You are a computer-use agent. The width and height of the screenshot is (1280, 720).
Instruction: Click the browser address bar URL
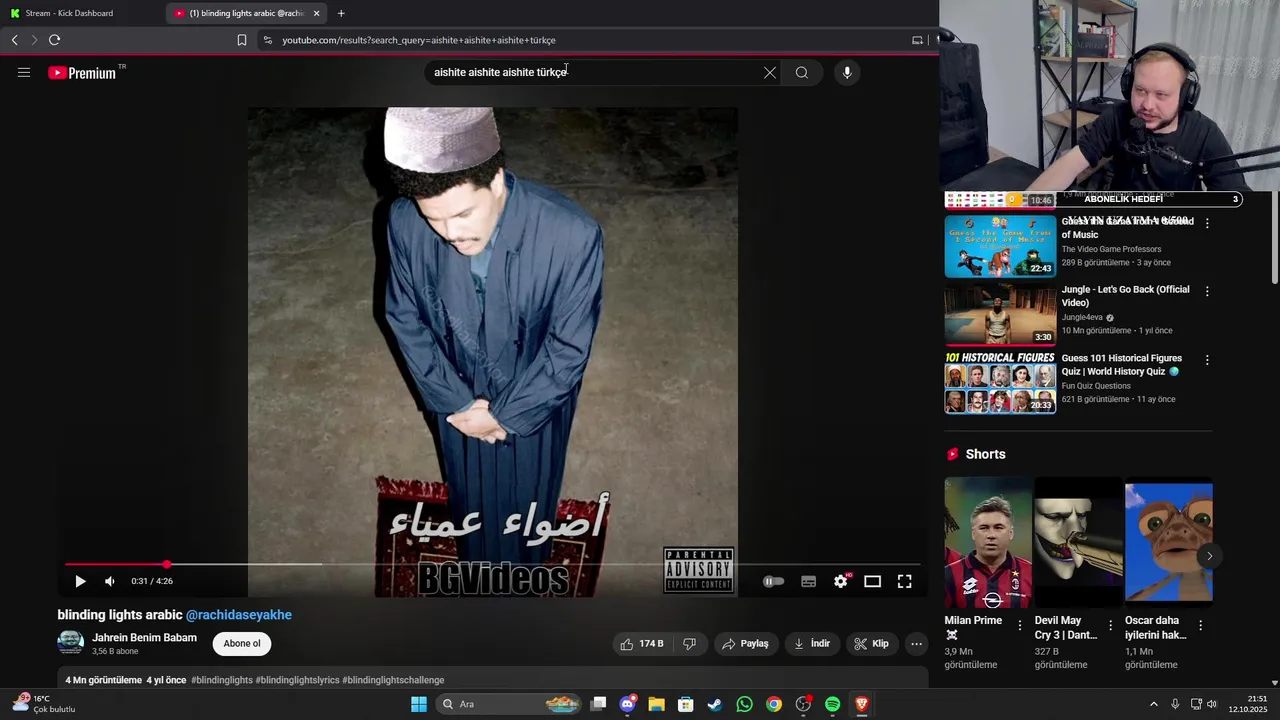pos(419,40)
